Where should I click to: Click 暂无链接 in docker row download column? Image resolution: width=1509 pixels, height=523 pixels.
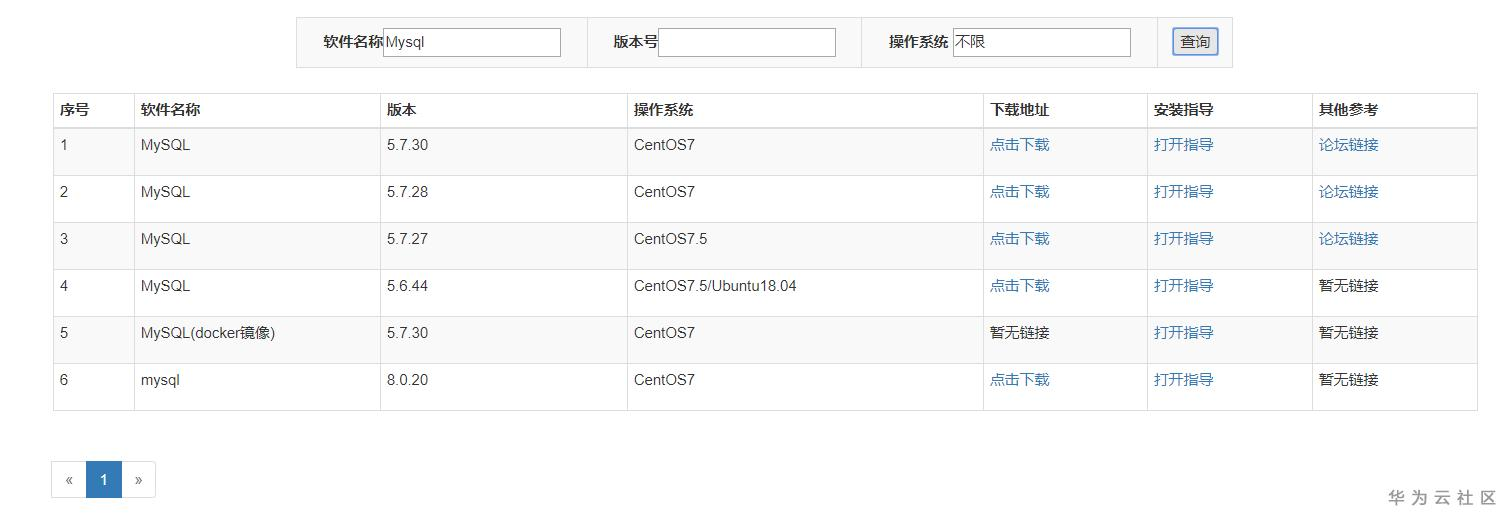tap(1020, 333)
